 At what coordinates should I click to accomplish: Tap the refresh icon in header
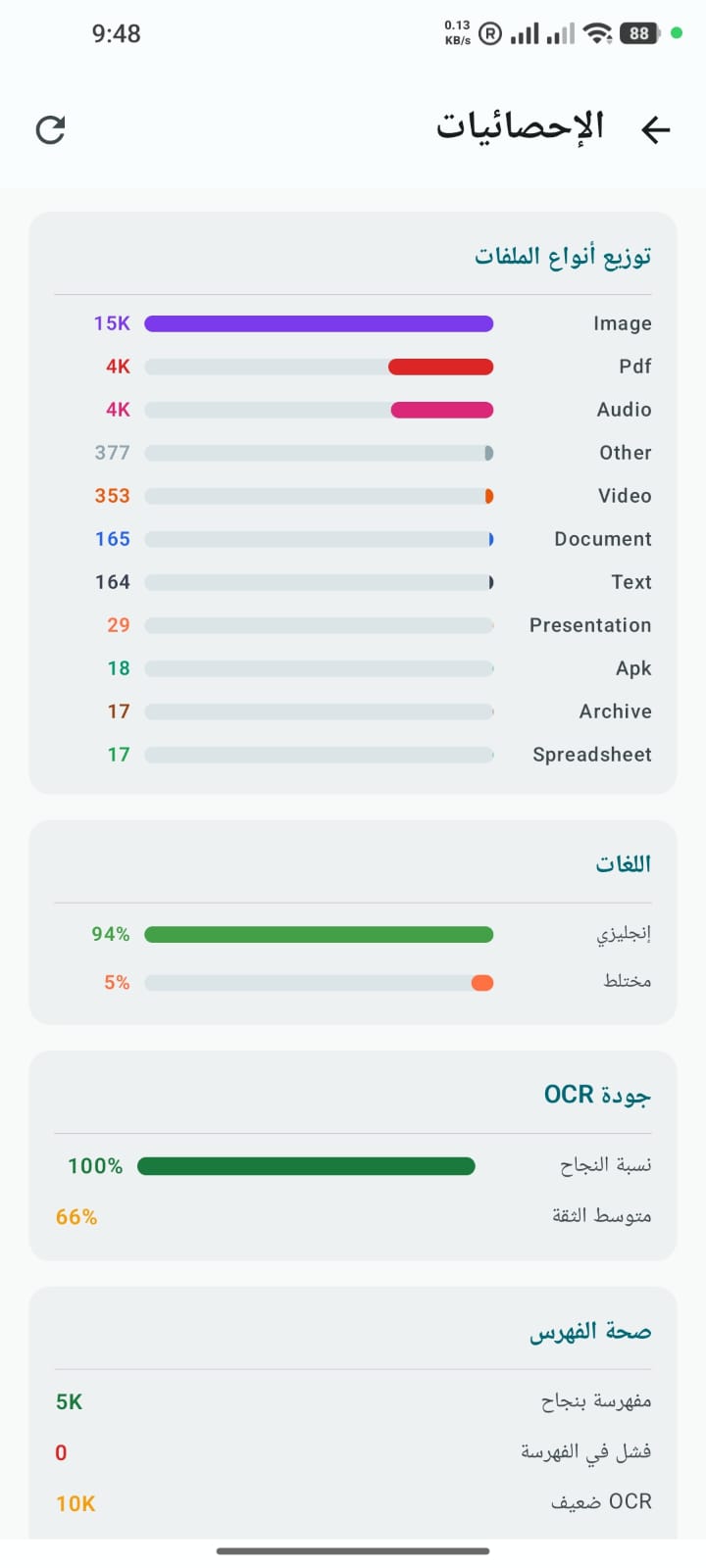click(50, 129)
